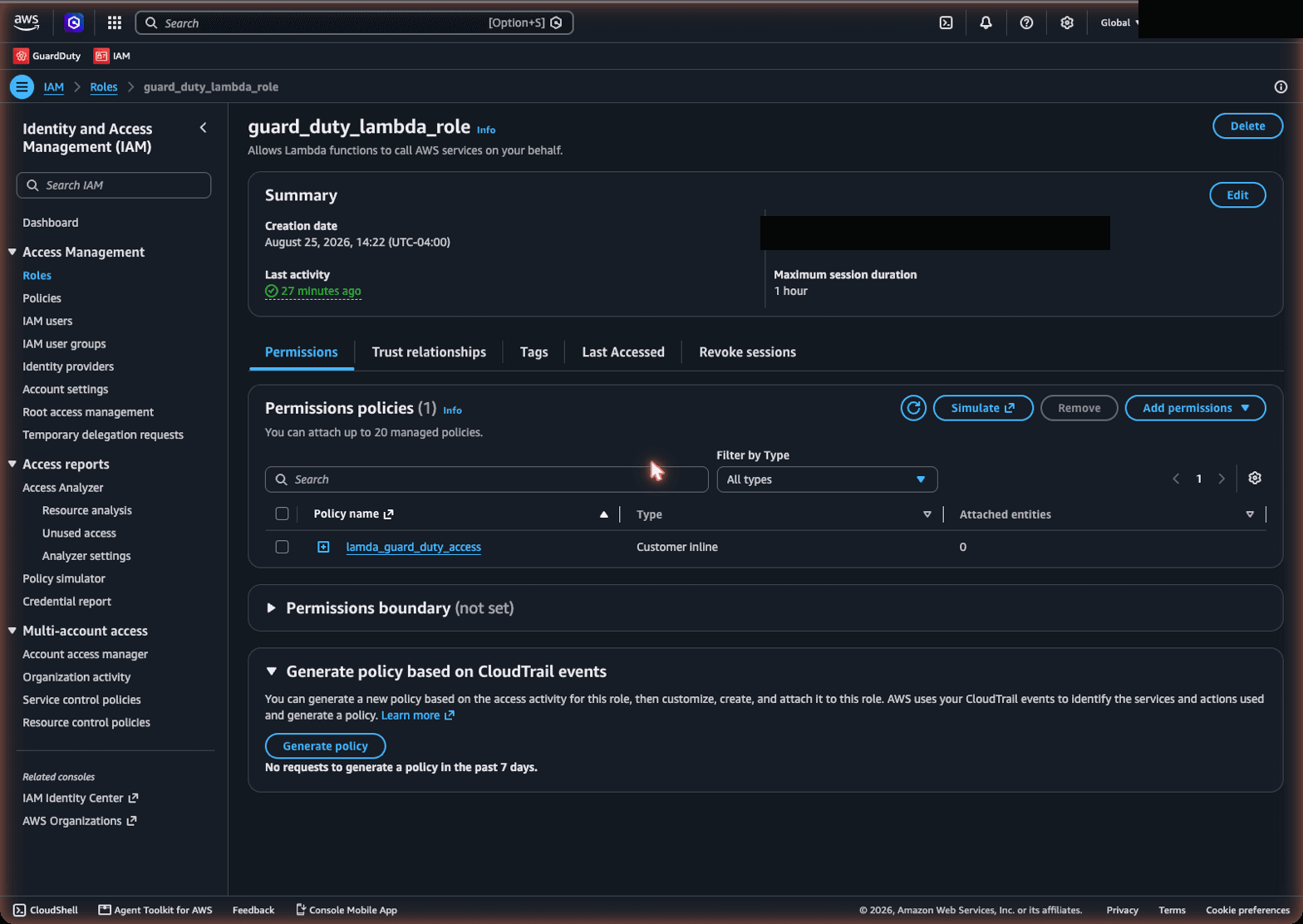Viewport: 1303px width, 924px height.
Task: Switch to the Tags tab
Action: 533,352
